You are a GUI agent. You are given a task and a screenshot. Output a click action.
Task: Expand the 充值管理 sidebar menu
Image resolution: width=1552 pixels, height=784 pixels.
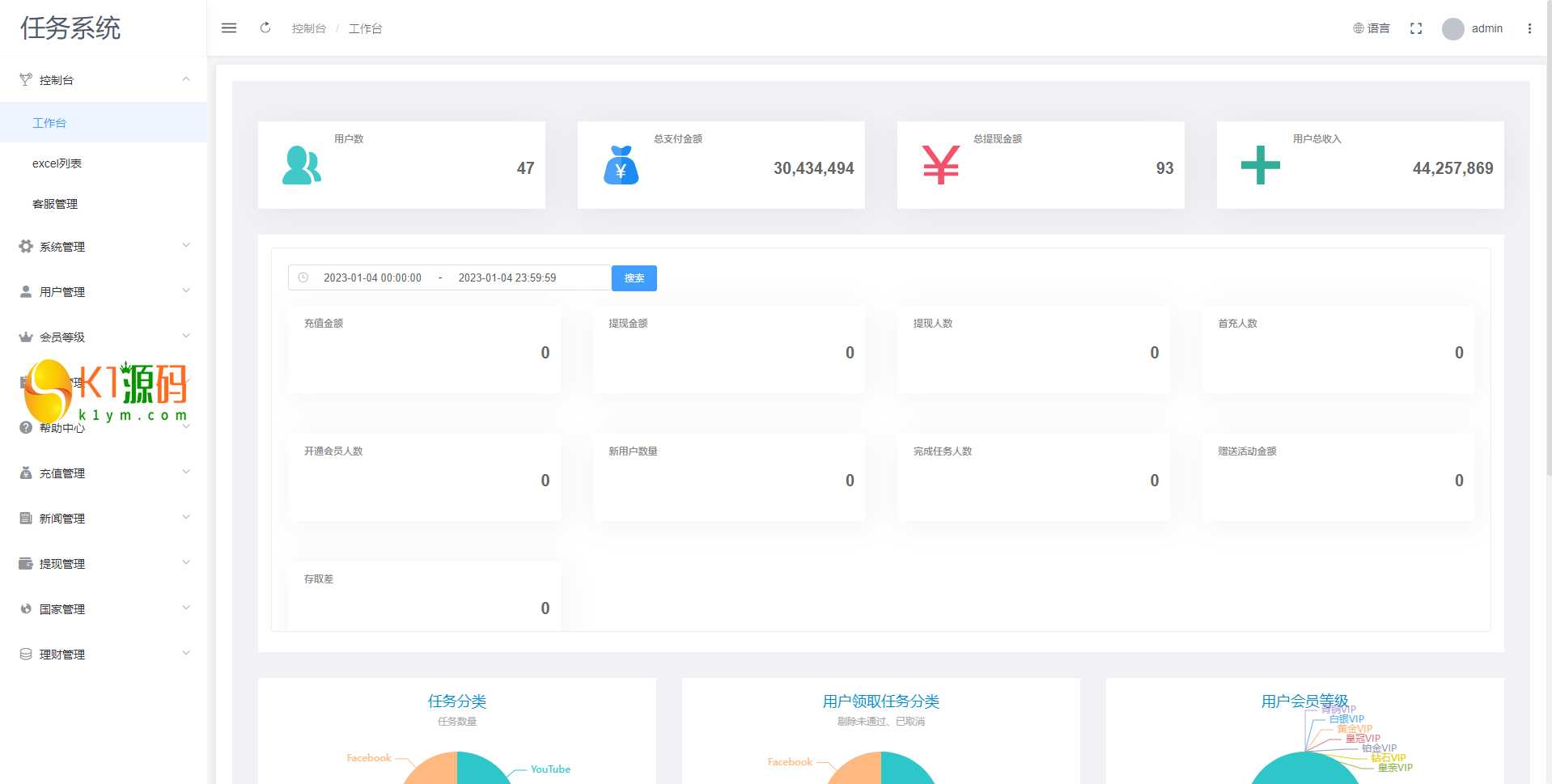point(104,473)
